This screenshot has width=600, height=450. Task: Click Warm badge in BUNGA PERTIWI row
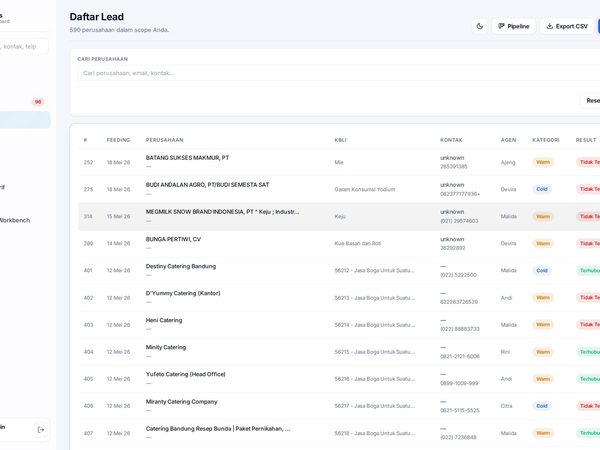tap(543, 243)
